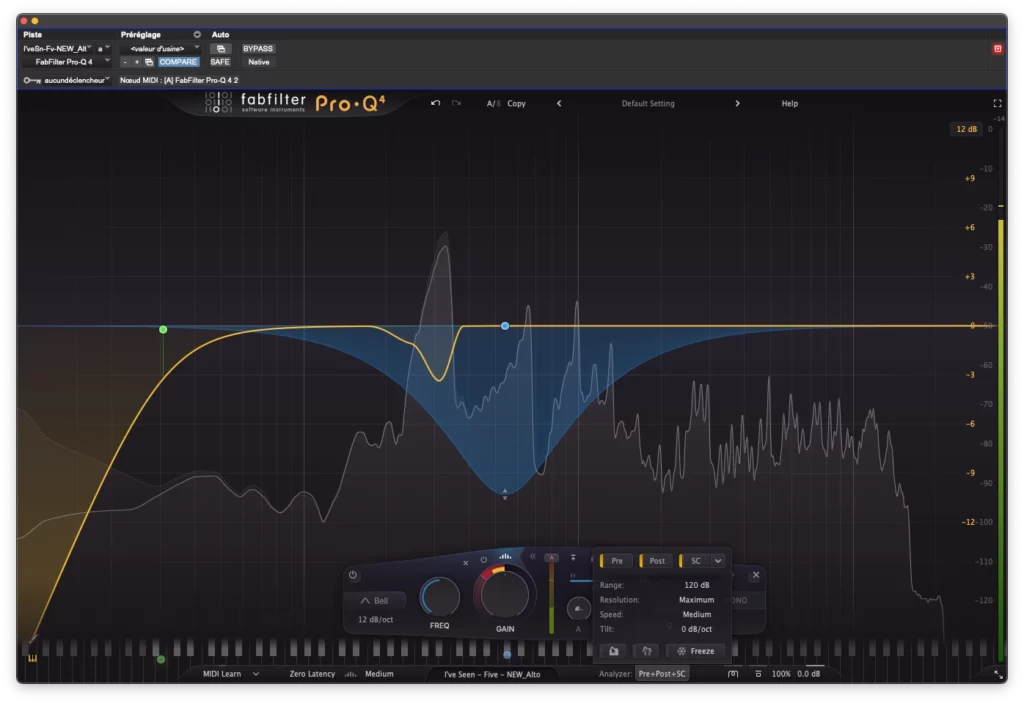Click the EQ match icon in analyzer panel
The width and height of the screenshot is (1024, 703).
[647, 651]
